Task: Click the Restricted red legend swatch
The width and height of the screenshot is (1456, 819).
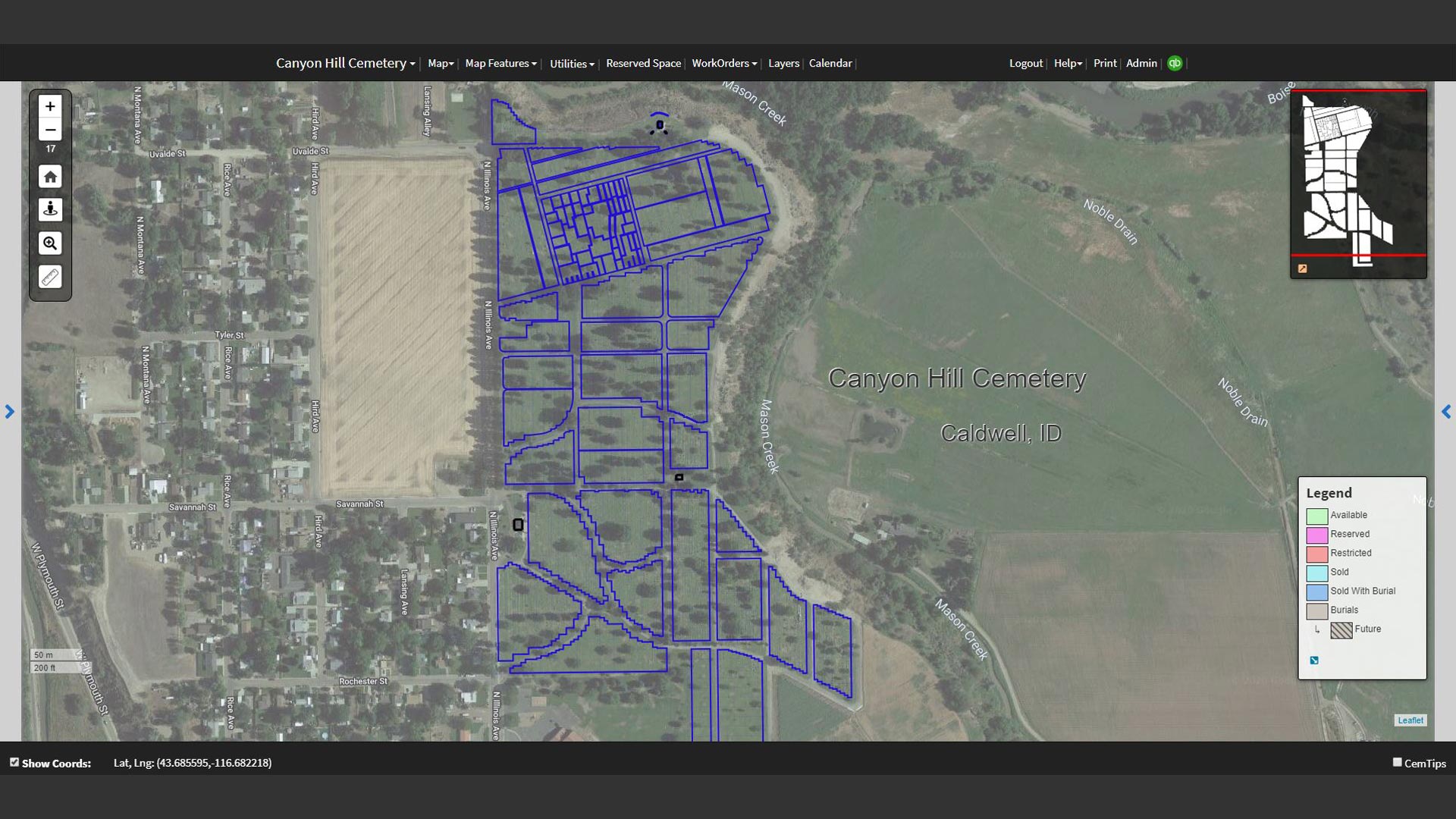Action: 1317,554
